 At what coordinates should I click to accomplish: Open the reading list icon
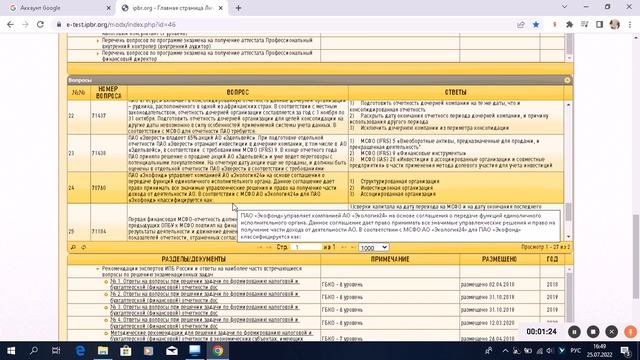tap(584, 24)
